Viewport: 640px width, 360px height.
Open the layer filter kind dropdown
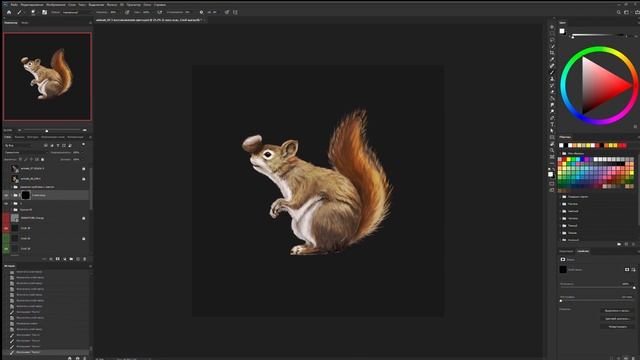tap(18, 145)
